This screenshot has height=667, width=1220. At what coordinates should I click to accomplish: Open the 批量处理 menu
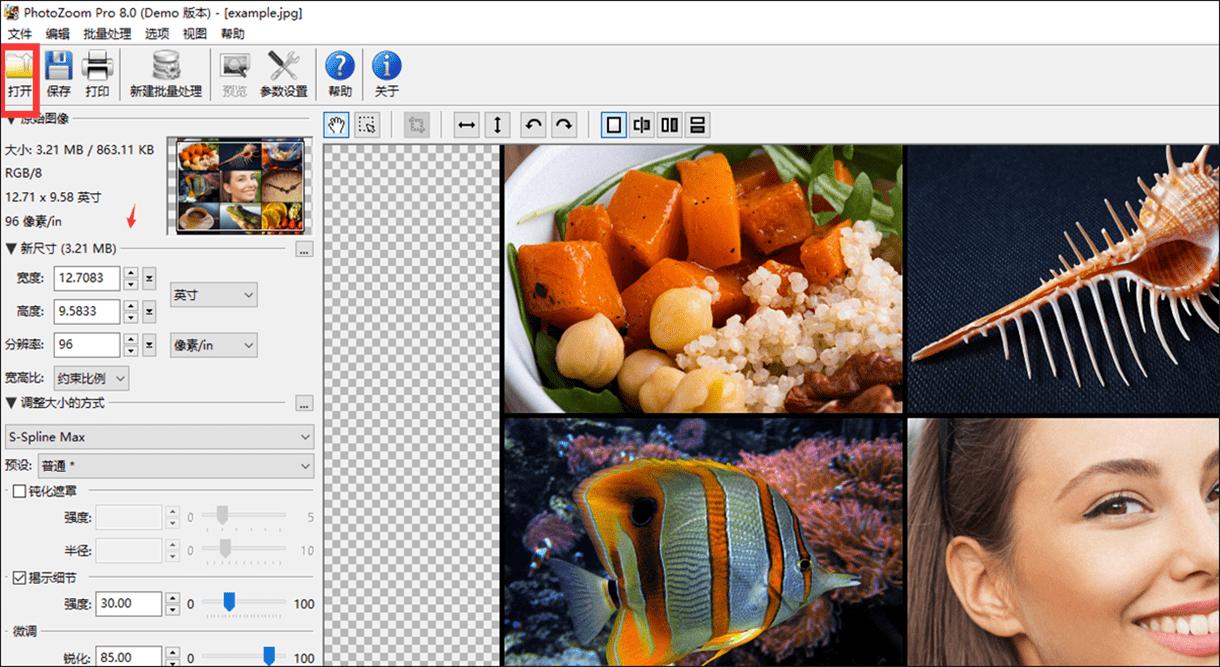coord(107,33)
